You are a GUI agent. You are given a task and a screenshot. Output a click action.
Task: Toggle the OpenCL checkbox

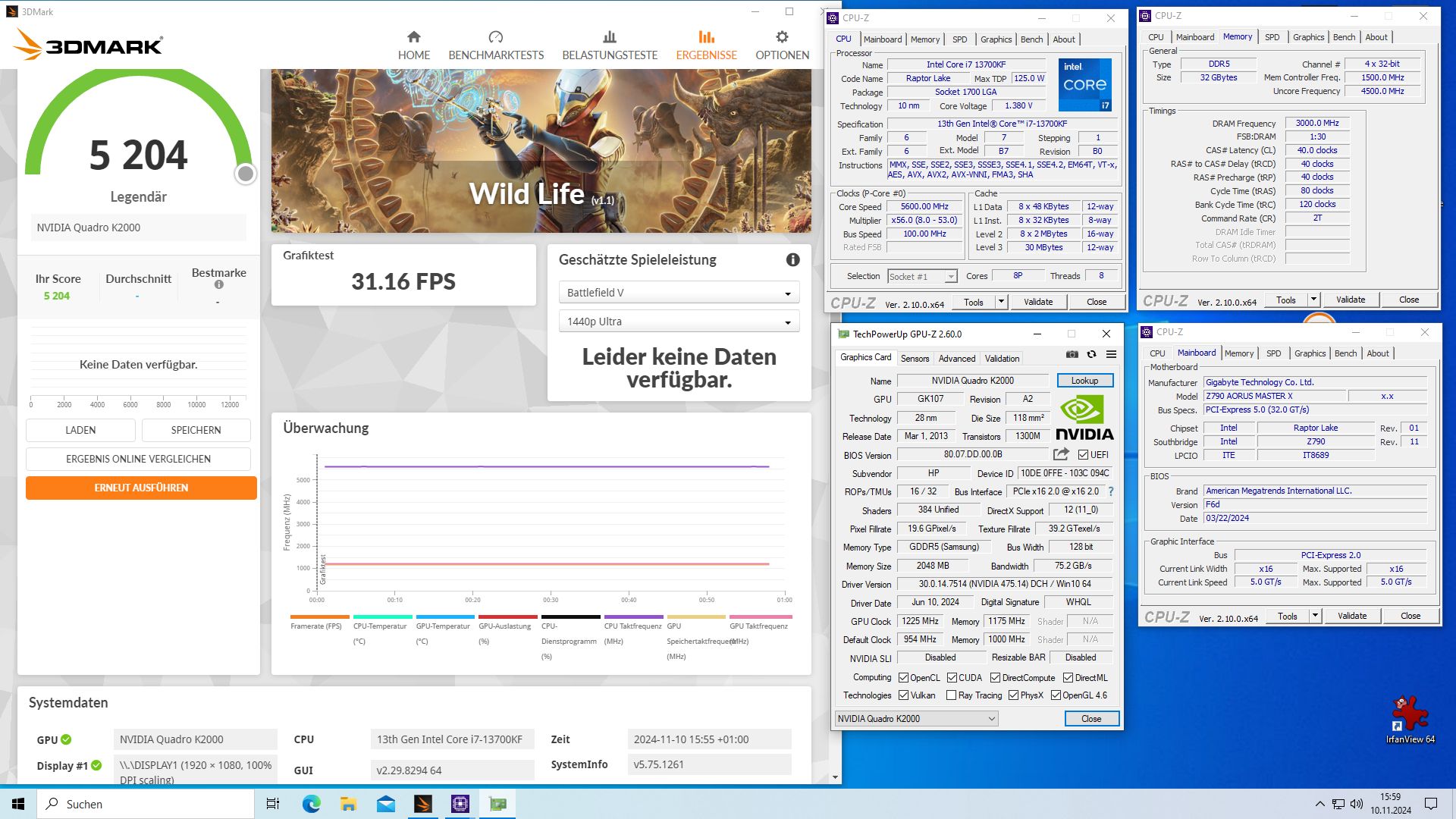pyautogui.click(x=903, y=678)
